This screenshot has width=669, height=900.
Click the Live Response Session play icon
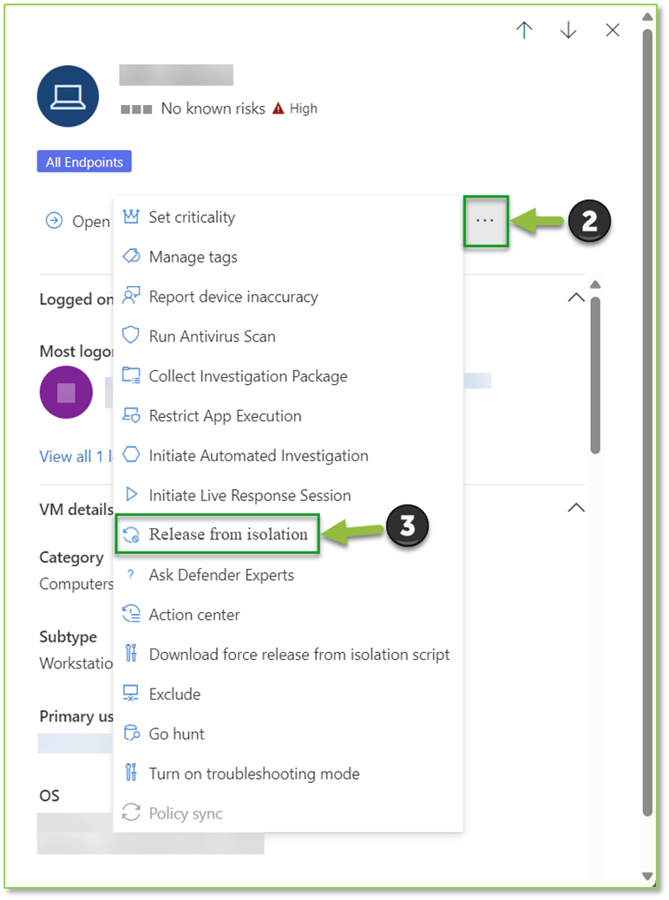130,495
